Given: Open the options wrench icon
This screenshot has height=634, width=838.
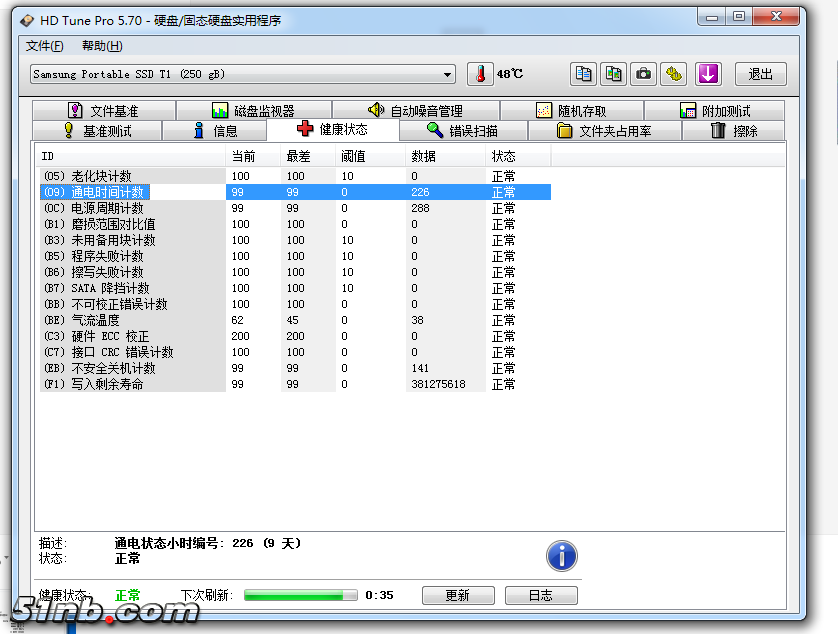Looking at the screenshot, I should [x=675, y=74].
